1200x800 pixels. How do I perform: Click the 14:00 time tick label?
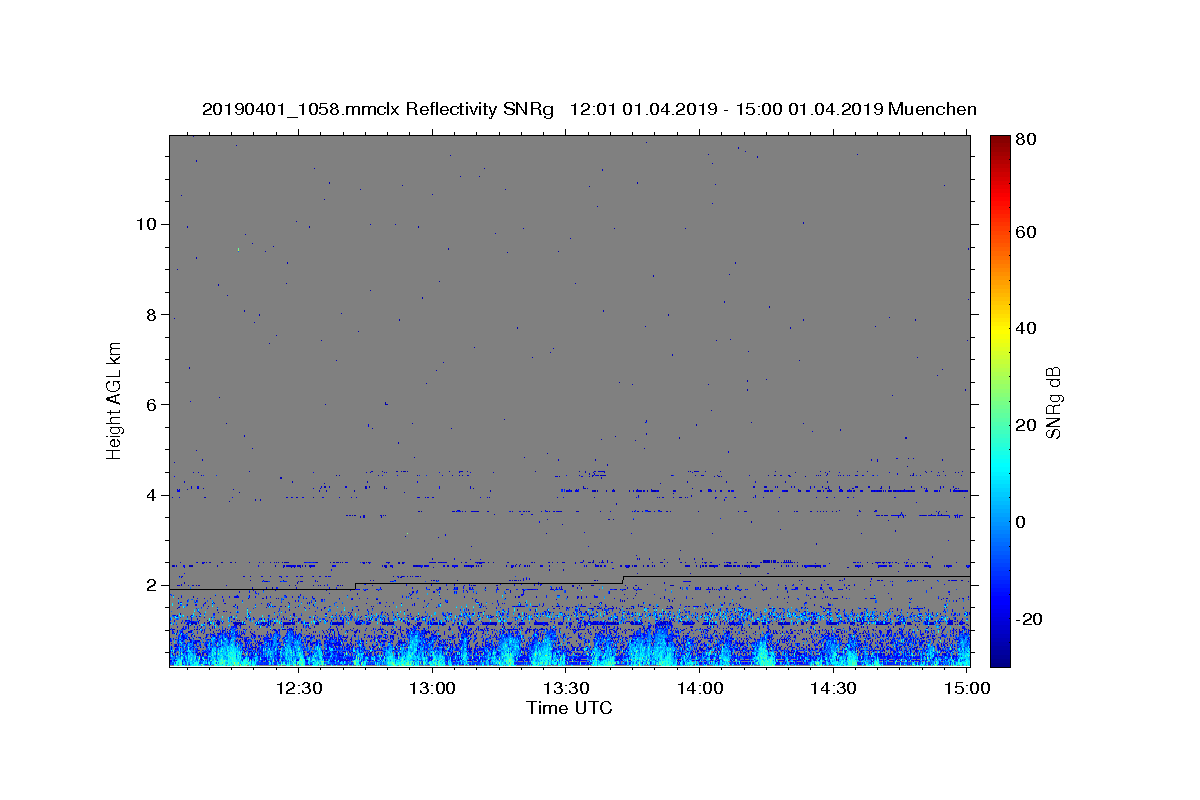point(700,688)
